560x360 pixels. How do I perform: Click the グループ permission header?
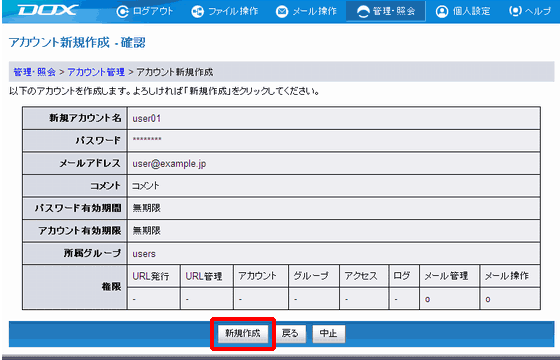coord(311,276)
